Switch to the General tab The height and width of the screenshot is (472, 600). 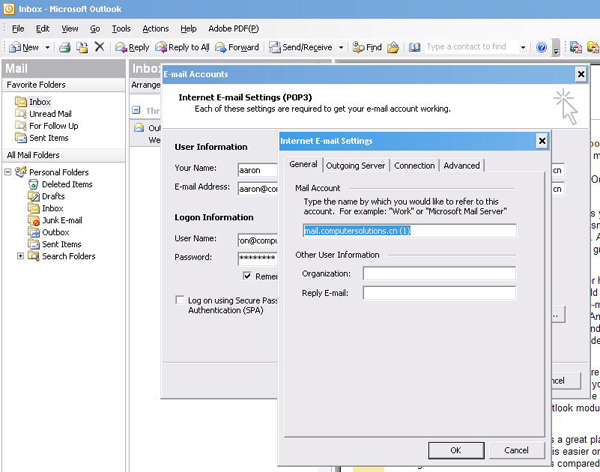coord(303,164)
